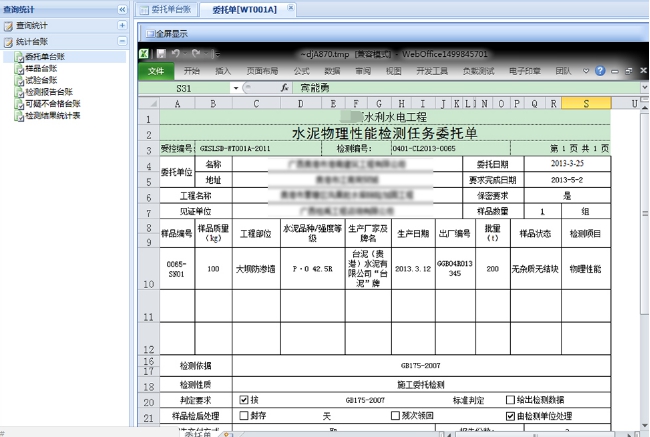Collapse the 统计台账 panel section

coord(122,42)
